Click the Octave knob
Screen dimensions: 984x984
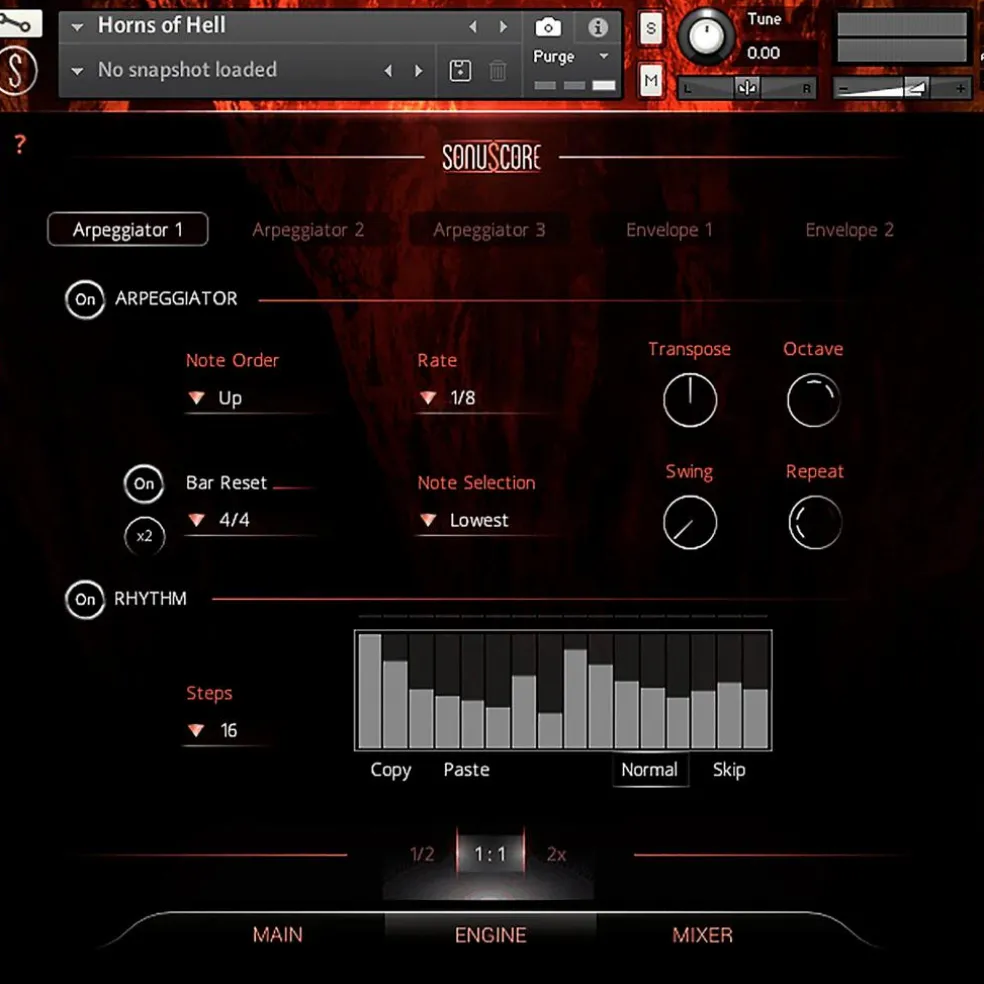tap(813, 400)
